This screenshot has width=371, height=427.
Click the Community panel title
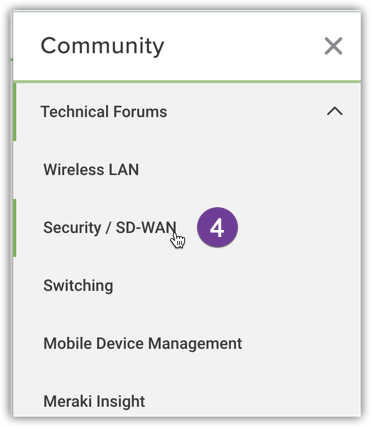102,46
